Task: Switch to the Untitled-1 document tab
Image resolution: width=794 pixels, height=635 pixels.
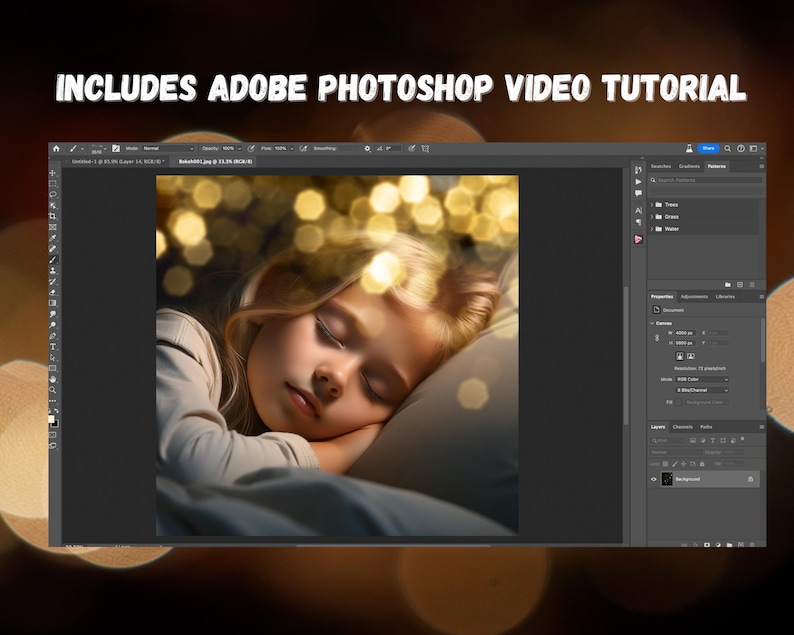Action: coord(117,162)
